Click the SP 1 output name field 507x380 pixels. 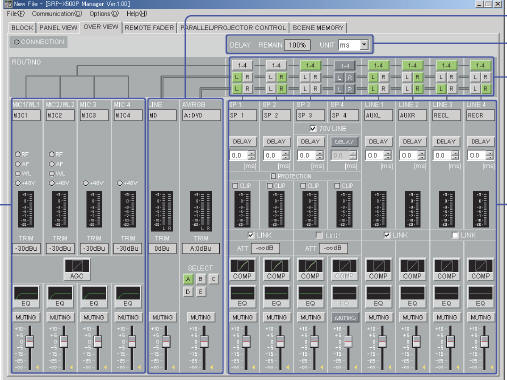click(243, 115)
